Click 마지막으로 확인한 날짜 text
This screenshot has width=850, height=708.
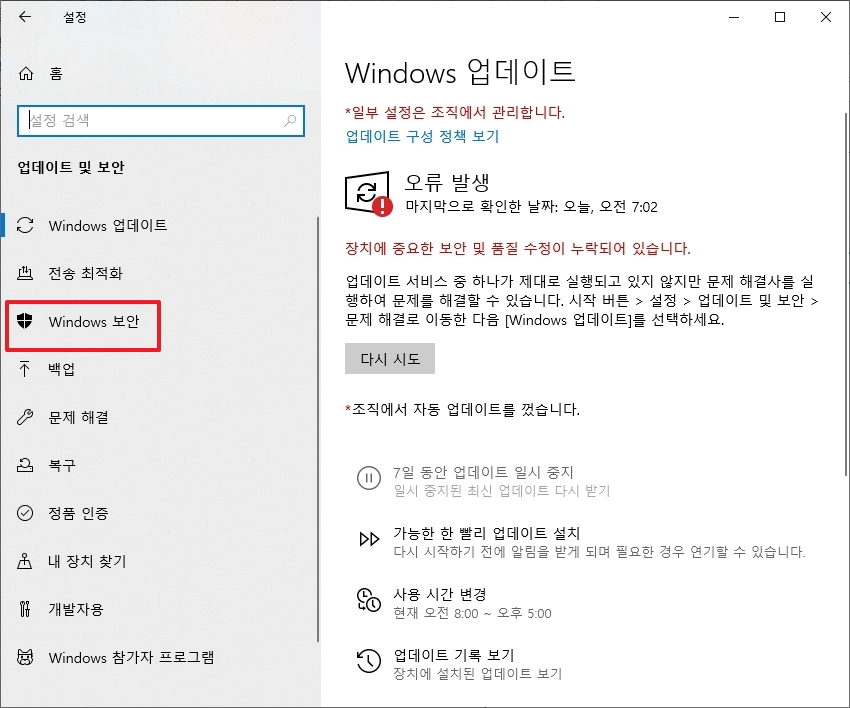(531, 207)
